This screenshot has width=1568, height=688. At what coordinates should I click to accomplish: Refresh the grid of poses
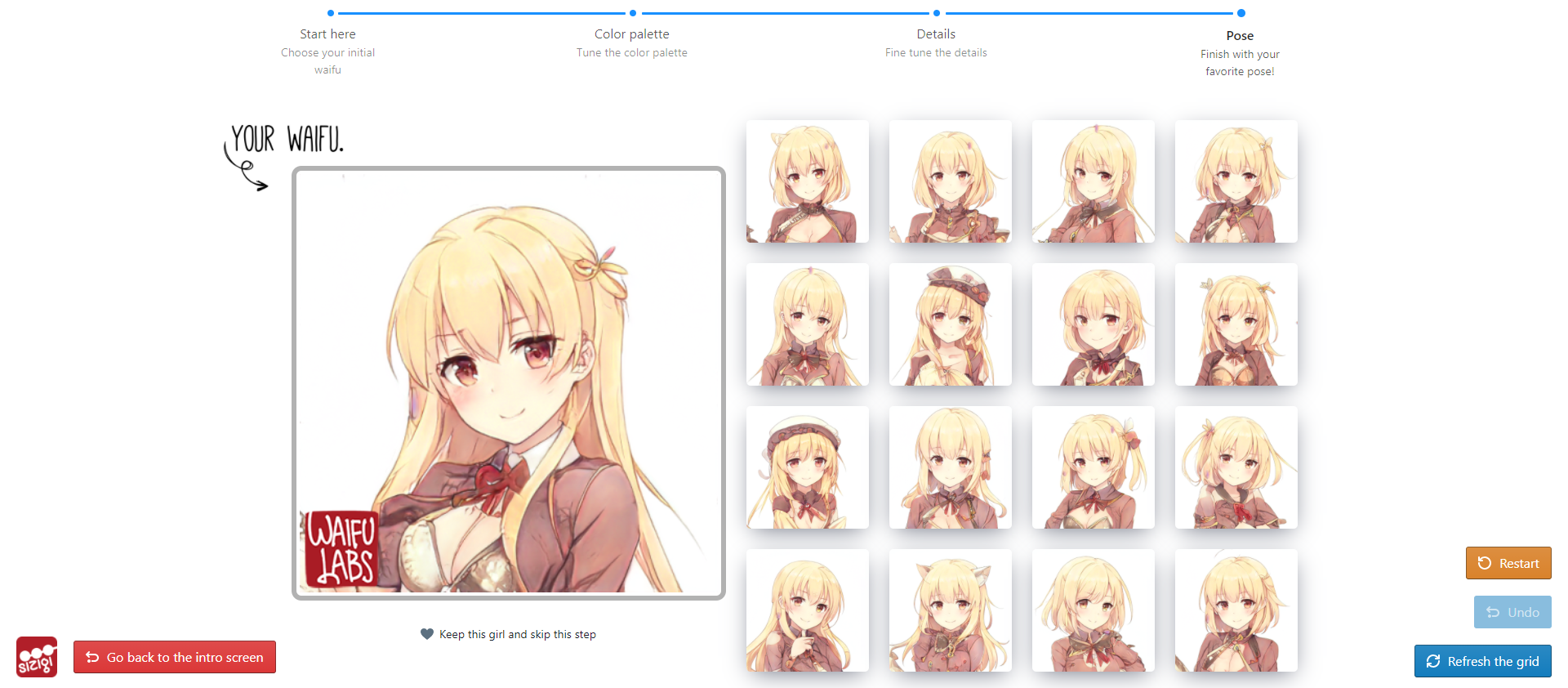pos(1483,661)
